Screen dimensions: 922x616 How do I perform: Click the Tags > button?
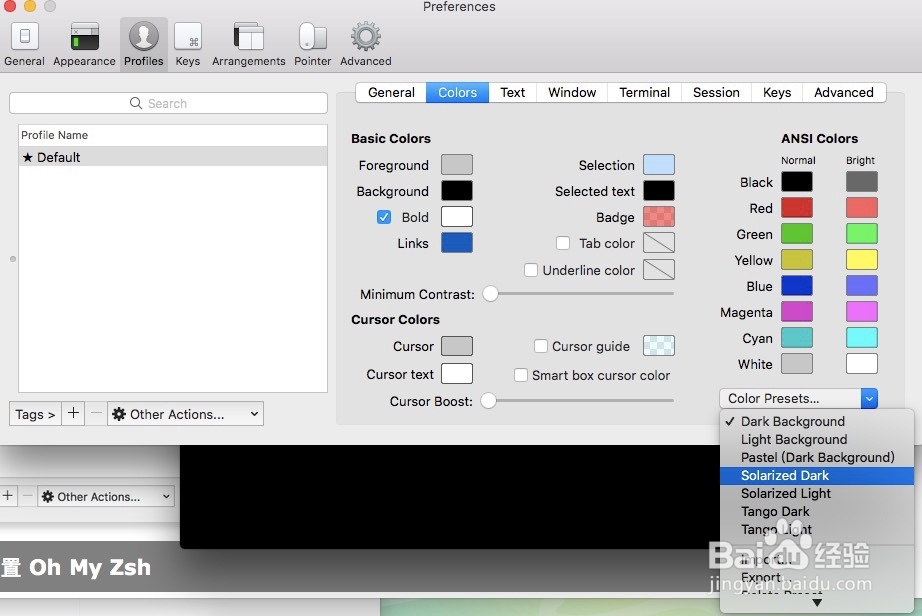pos(35,414)
